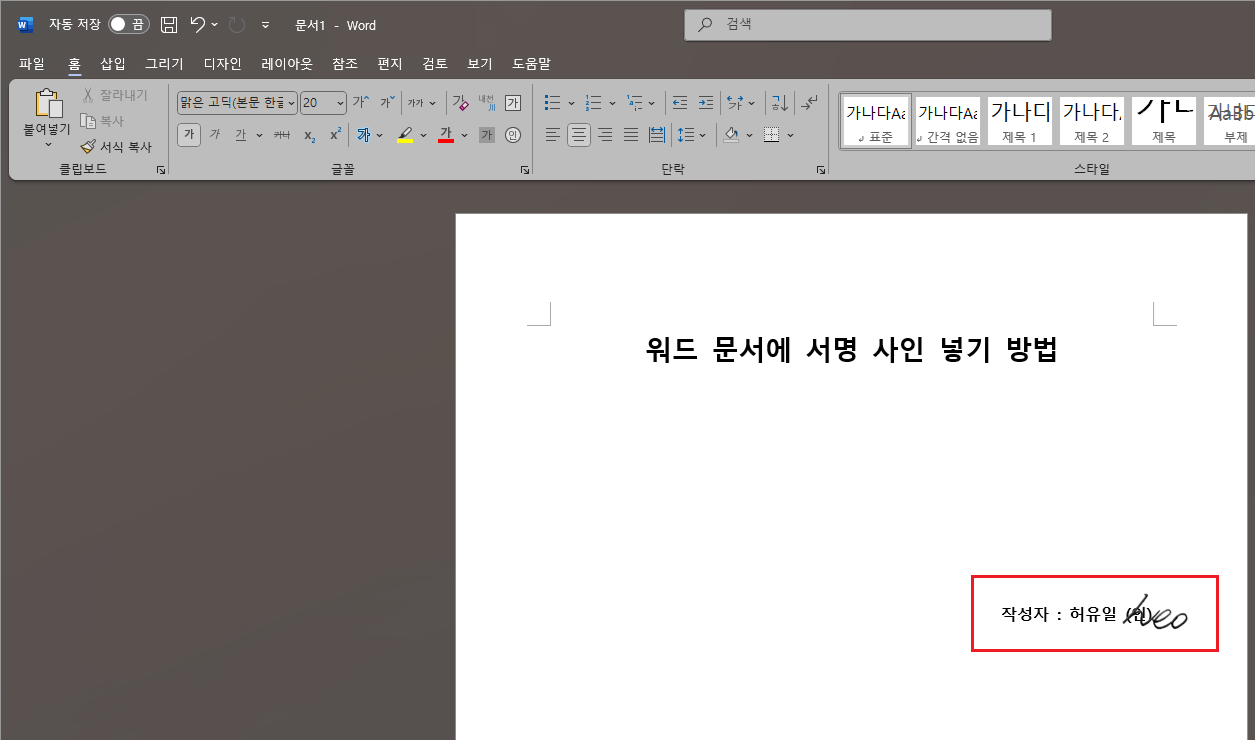Image resolution: width=1255 pixels, height=740 pixels.
Task: Open the font name dropdown
Action: click(290, 102)
